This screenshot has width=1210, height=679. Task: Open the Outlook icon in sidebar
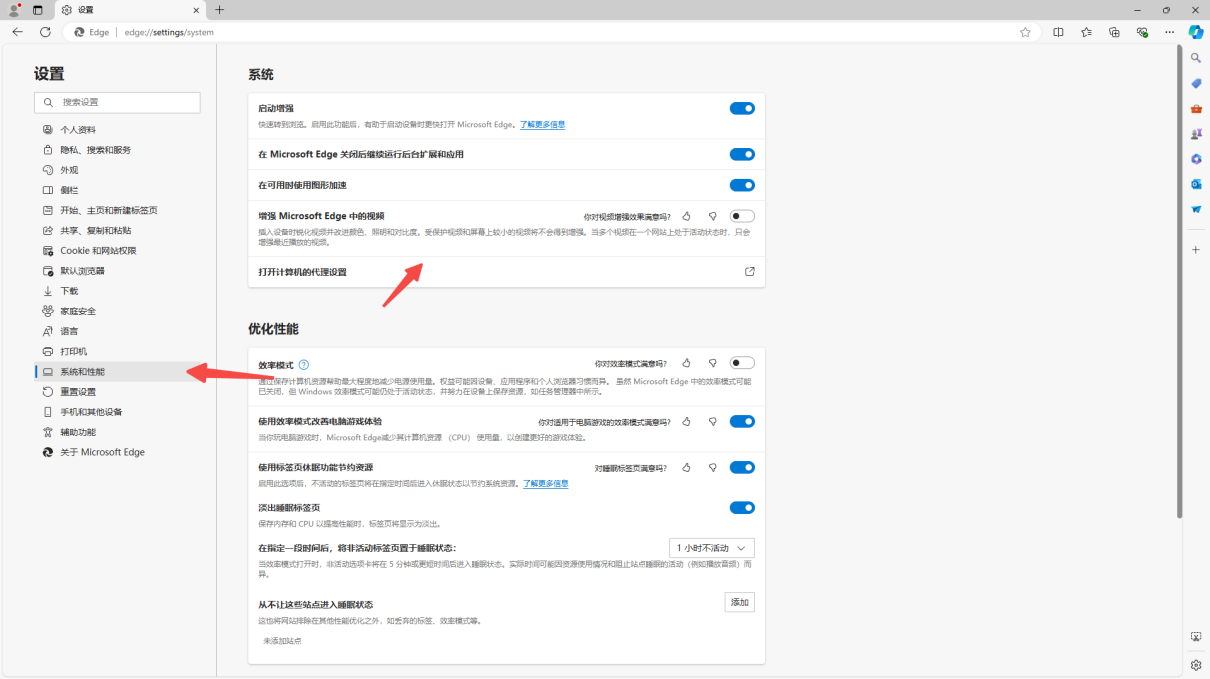(x=1196, y=184)
